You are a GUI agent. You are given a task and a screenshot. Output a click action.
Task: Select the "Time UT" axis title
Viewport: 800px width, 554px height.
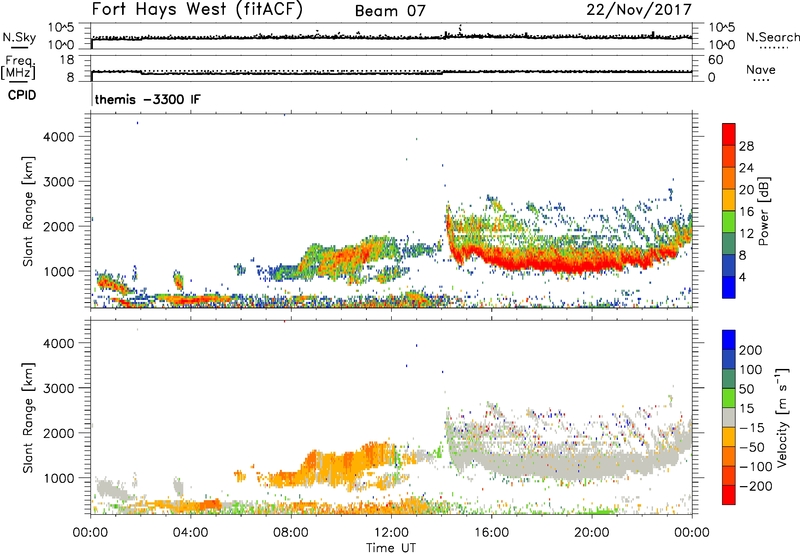coord(391,548)
